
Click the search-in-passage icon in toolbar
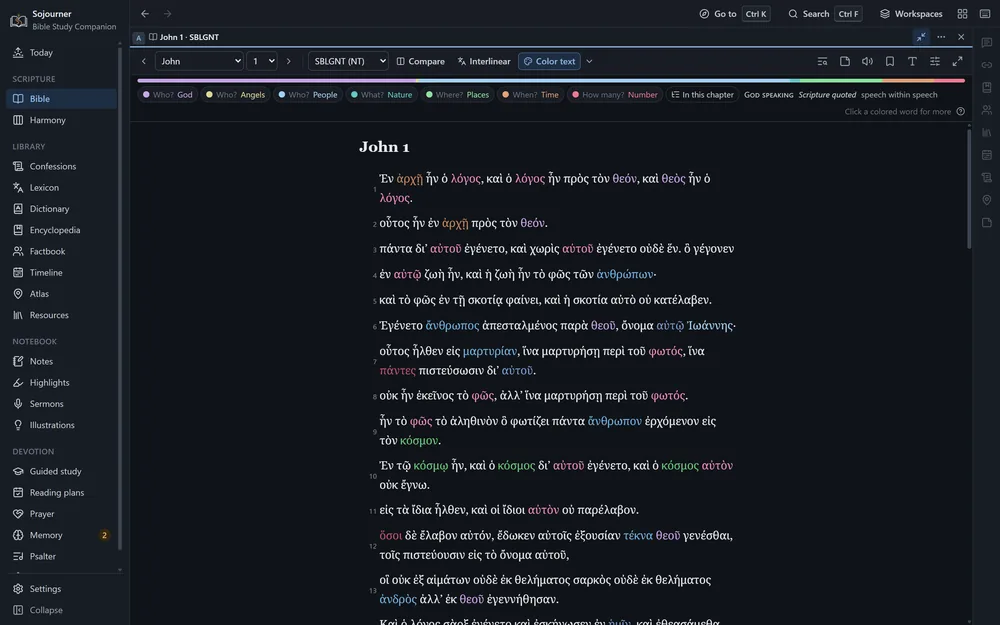click(822, 61)
